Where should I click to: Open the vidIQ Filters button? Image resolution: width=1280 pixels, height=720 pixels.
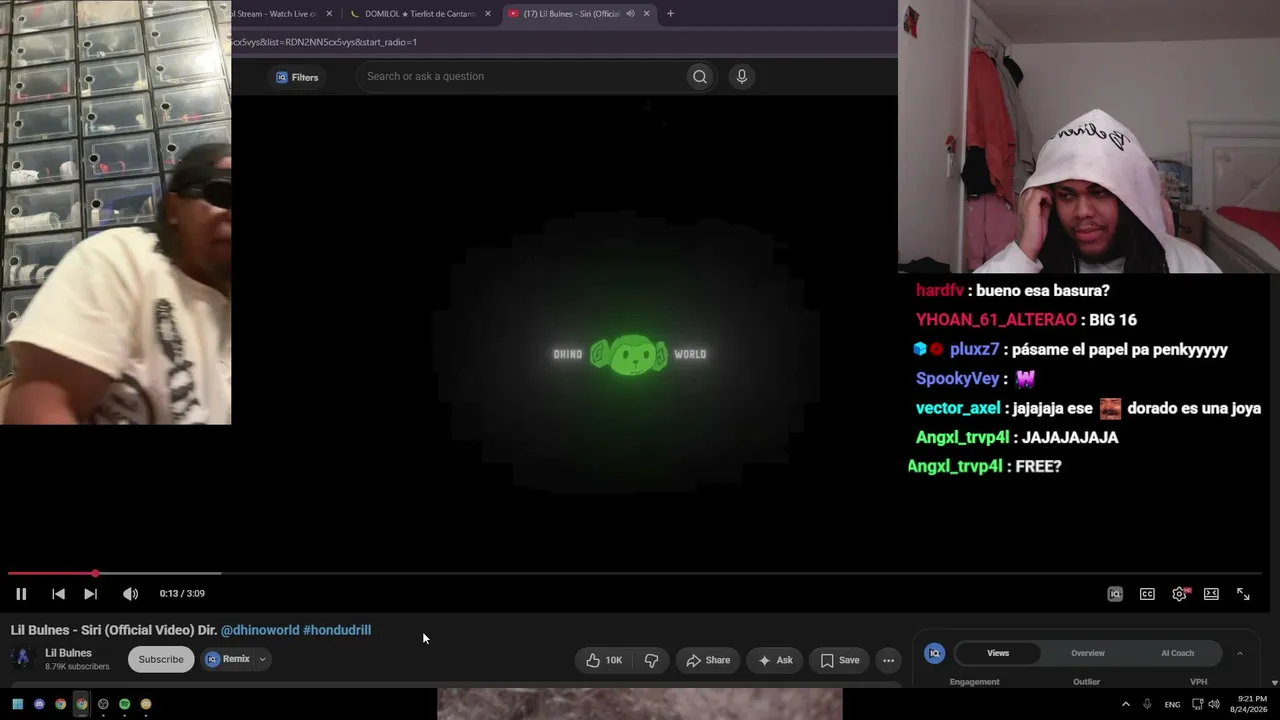coord(297,77)
